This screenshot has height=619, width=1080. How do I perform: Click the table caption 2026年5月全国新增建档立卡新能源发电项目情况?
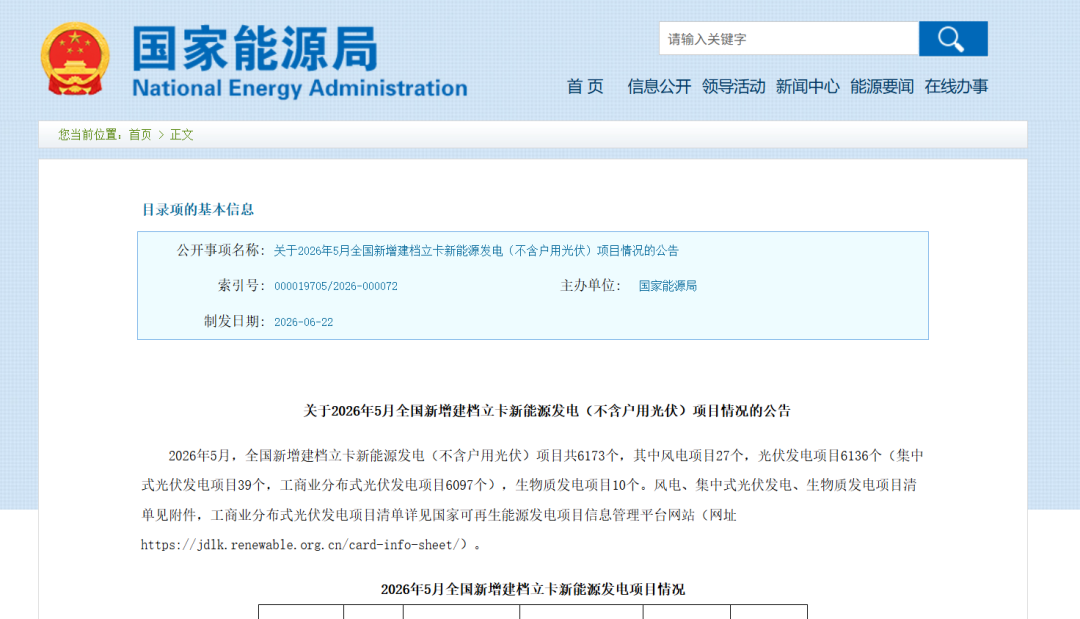532,589
